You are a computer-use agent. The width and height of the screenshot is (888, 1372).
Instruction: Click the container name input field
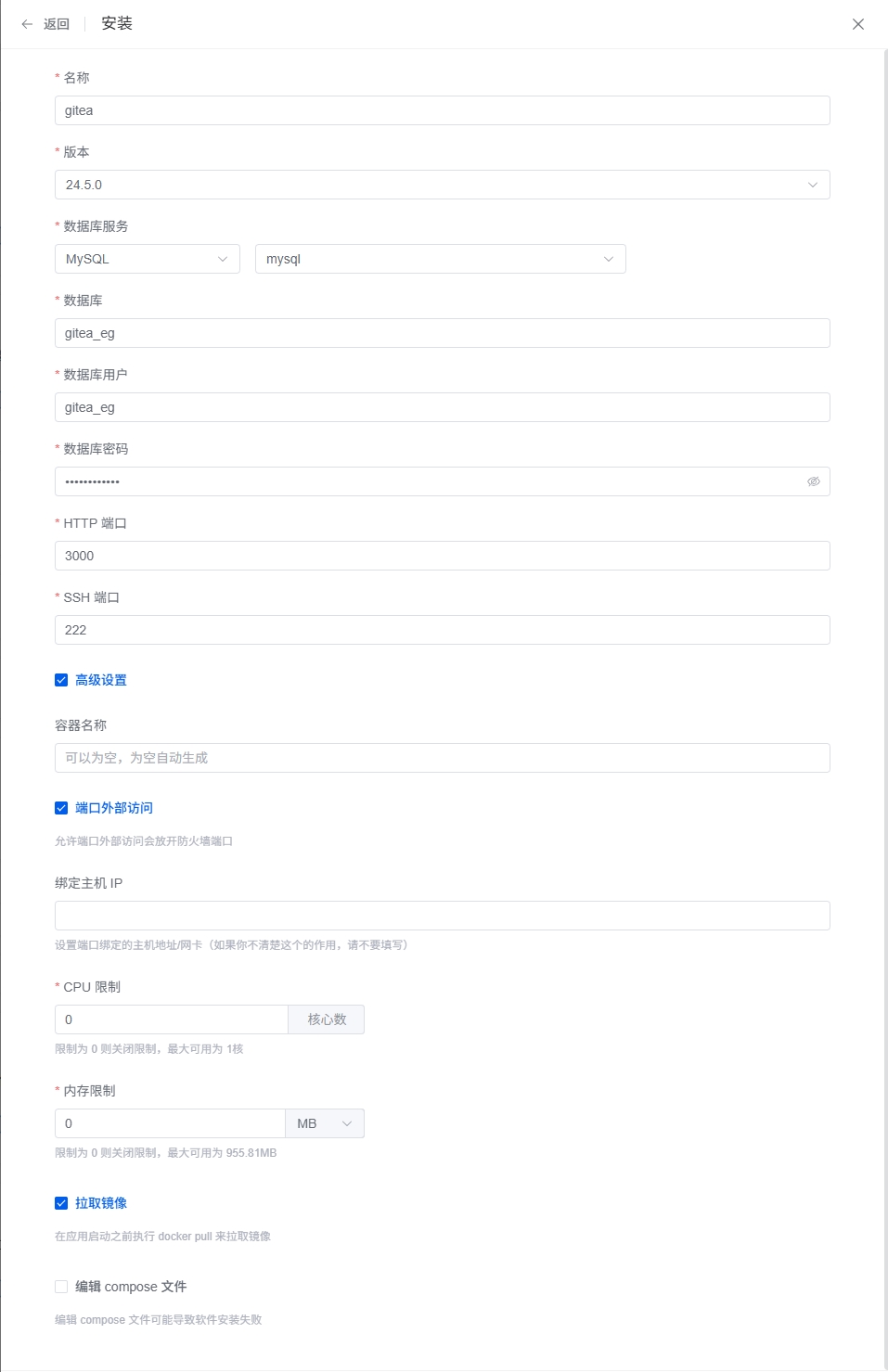[442, 758]
